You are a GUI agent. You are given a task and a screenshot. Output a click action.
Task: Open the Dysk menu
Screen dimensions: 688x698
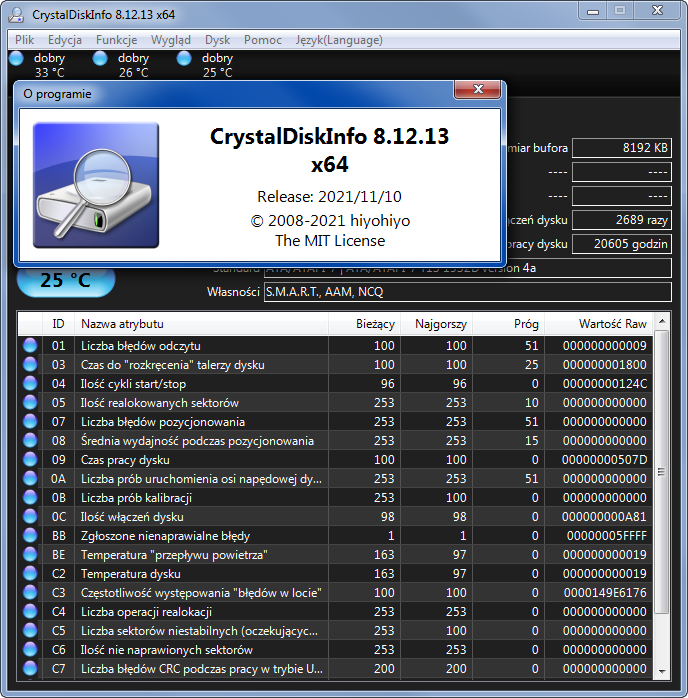[217, 40]
